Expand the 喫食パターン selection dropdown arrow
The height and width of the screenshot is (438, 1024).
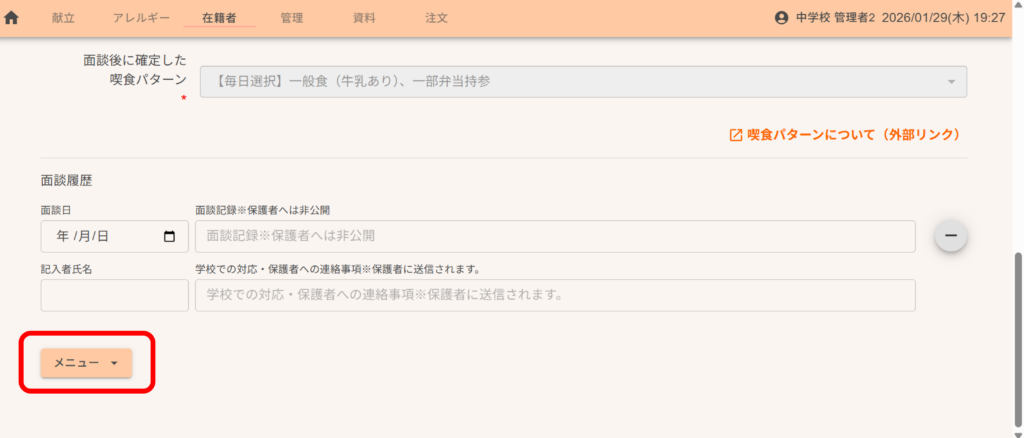pos(950,82)
